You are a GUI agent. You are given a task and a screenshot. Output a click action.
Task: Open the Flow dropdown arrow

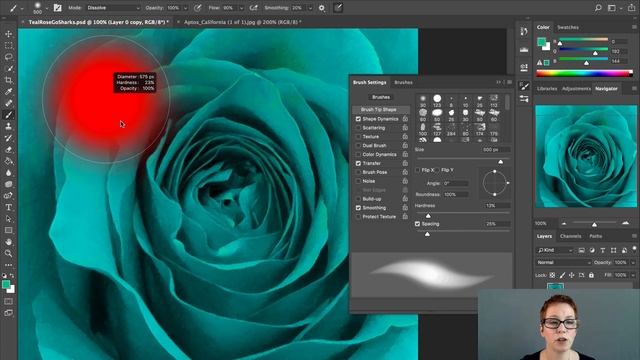pos(241,8)
